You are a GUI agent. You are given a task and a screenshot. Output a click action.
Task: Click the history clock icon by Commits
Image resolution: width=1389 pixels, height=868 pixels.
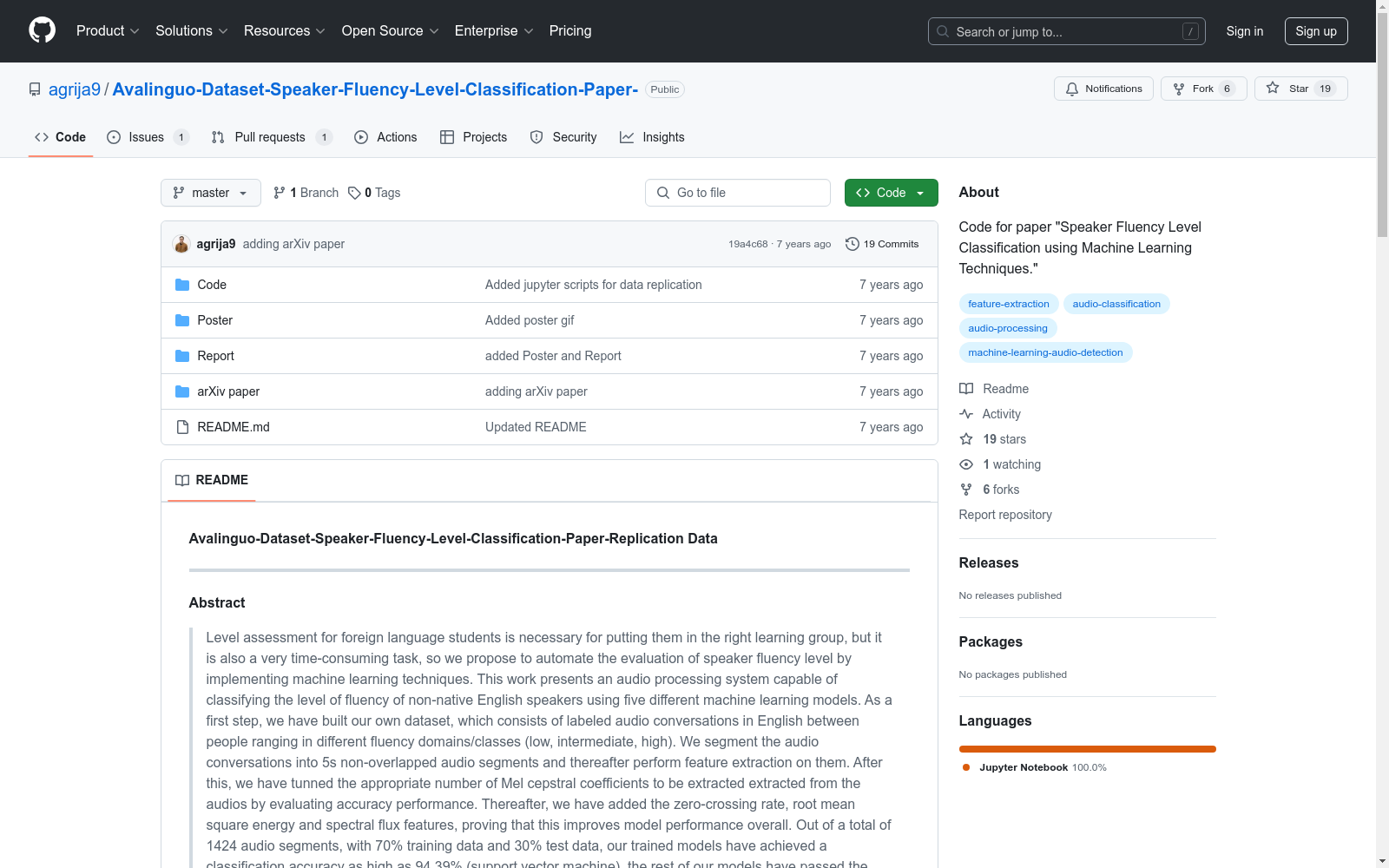coord(852,244)
